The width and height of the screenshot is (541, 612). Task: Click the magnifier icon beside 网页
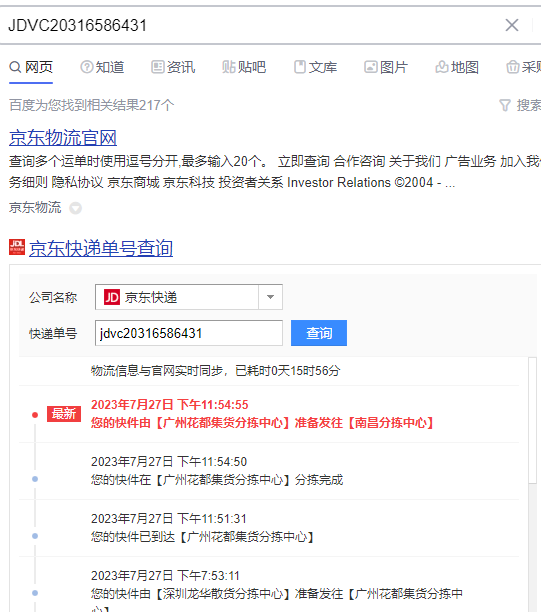tap(15, 67)
